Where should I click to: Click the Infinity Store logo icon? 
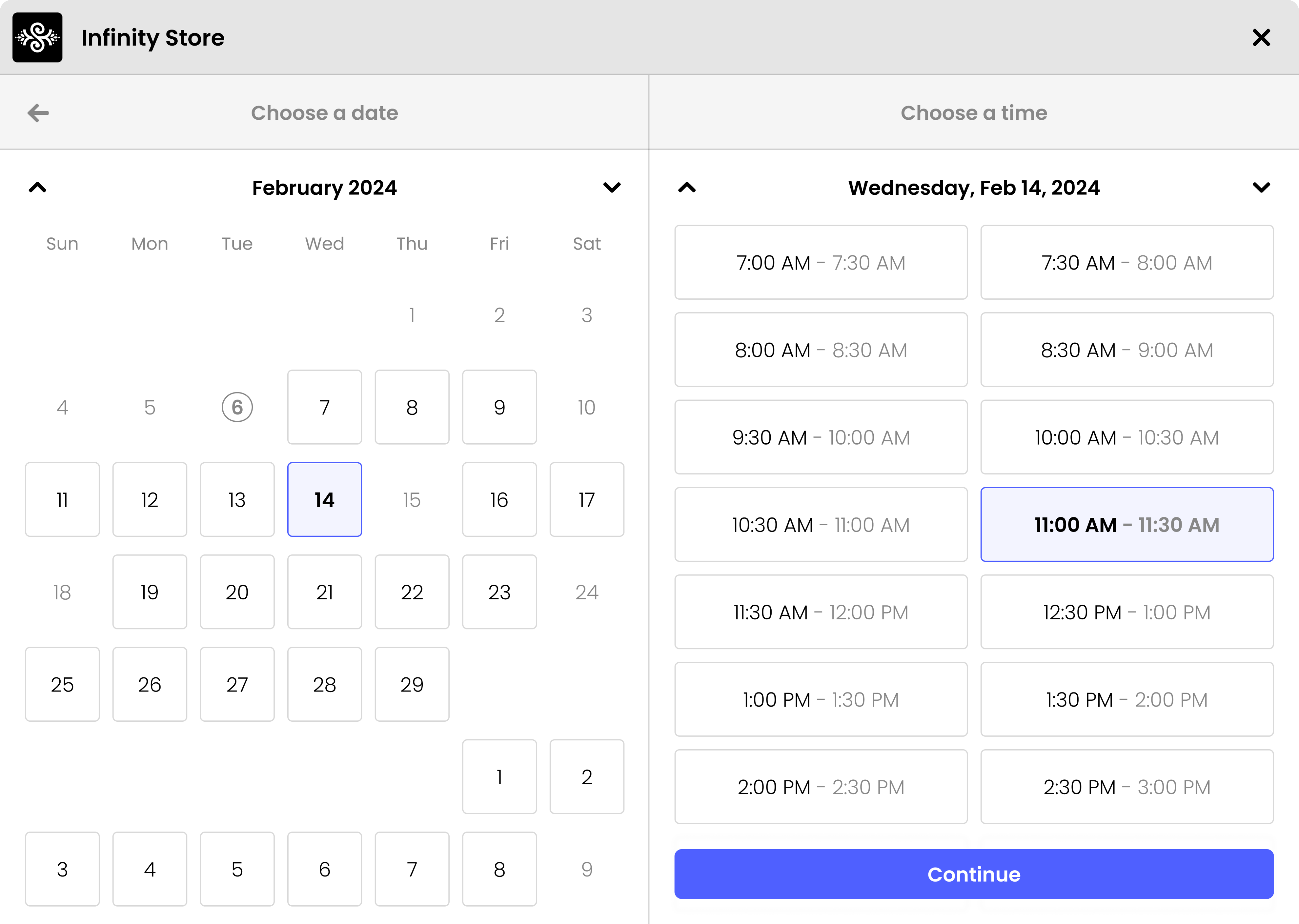[x=37, y=37]
